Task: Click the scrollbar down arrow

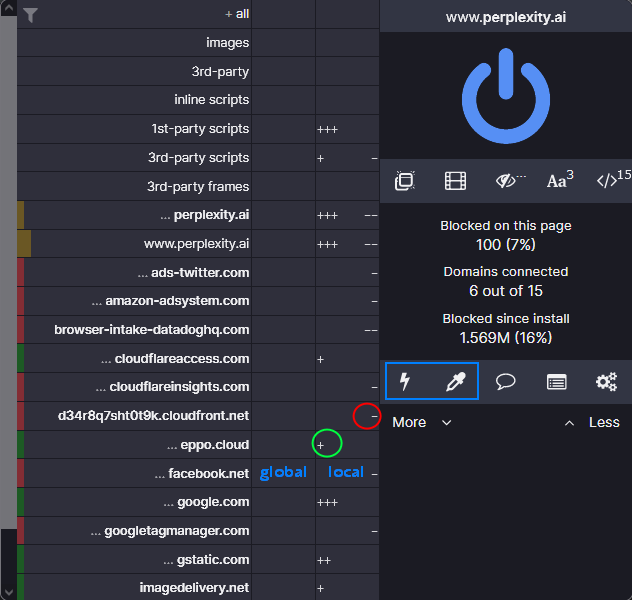Action: pyautogui.click(x=8, y=592)
